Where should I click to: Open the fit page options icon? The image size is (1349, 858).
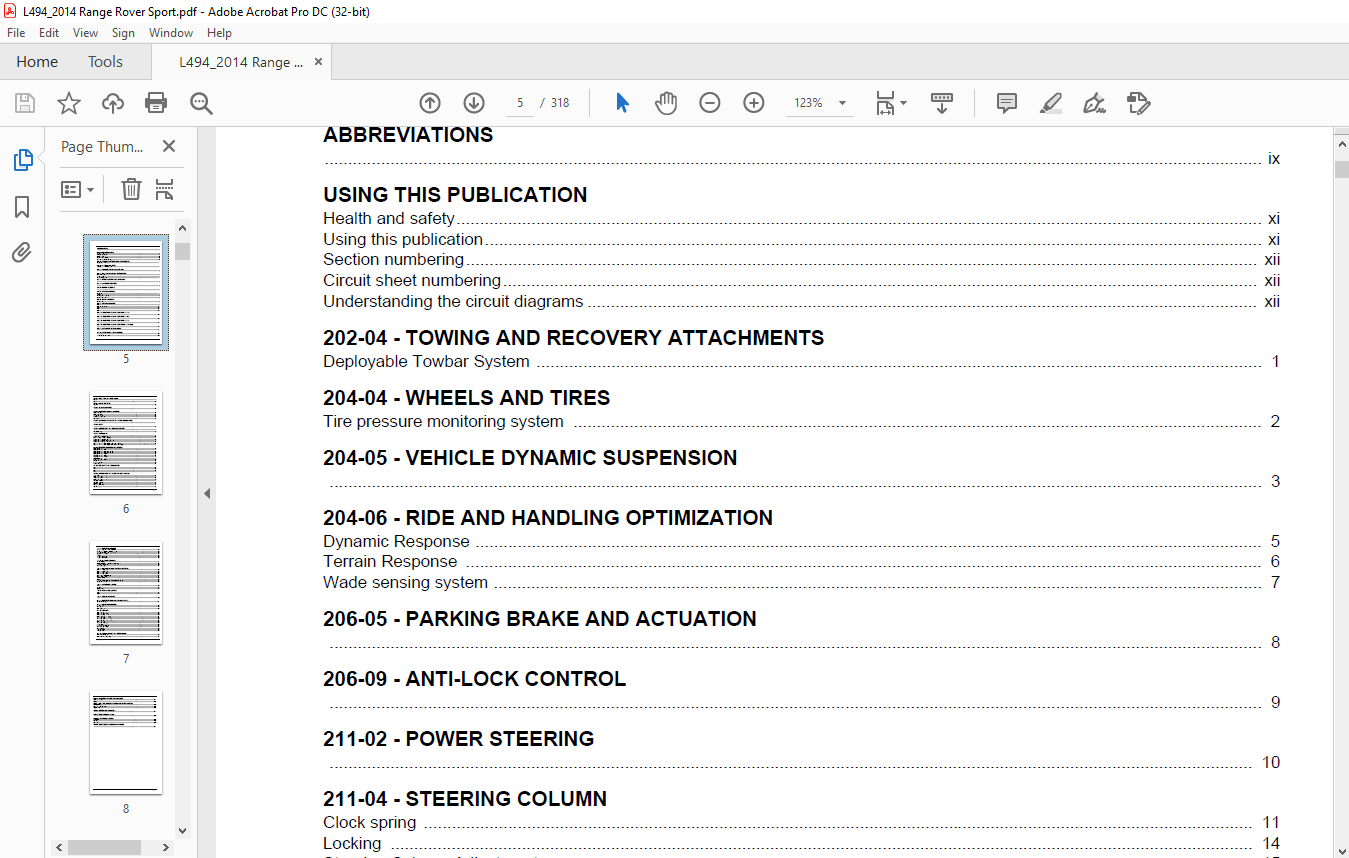coord(890,103)
